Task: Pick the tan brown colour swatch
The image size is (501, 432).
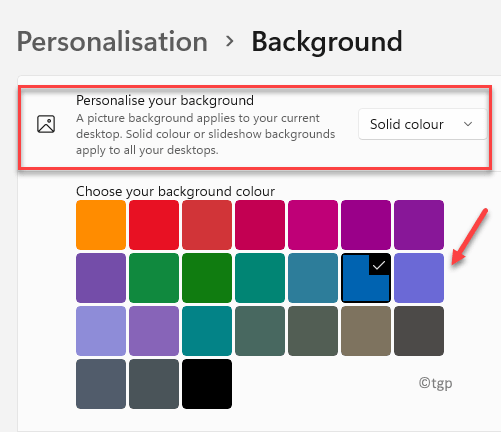Action: click(x=366, y=331)
